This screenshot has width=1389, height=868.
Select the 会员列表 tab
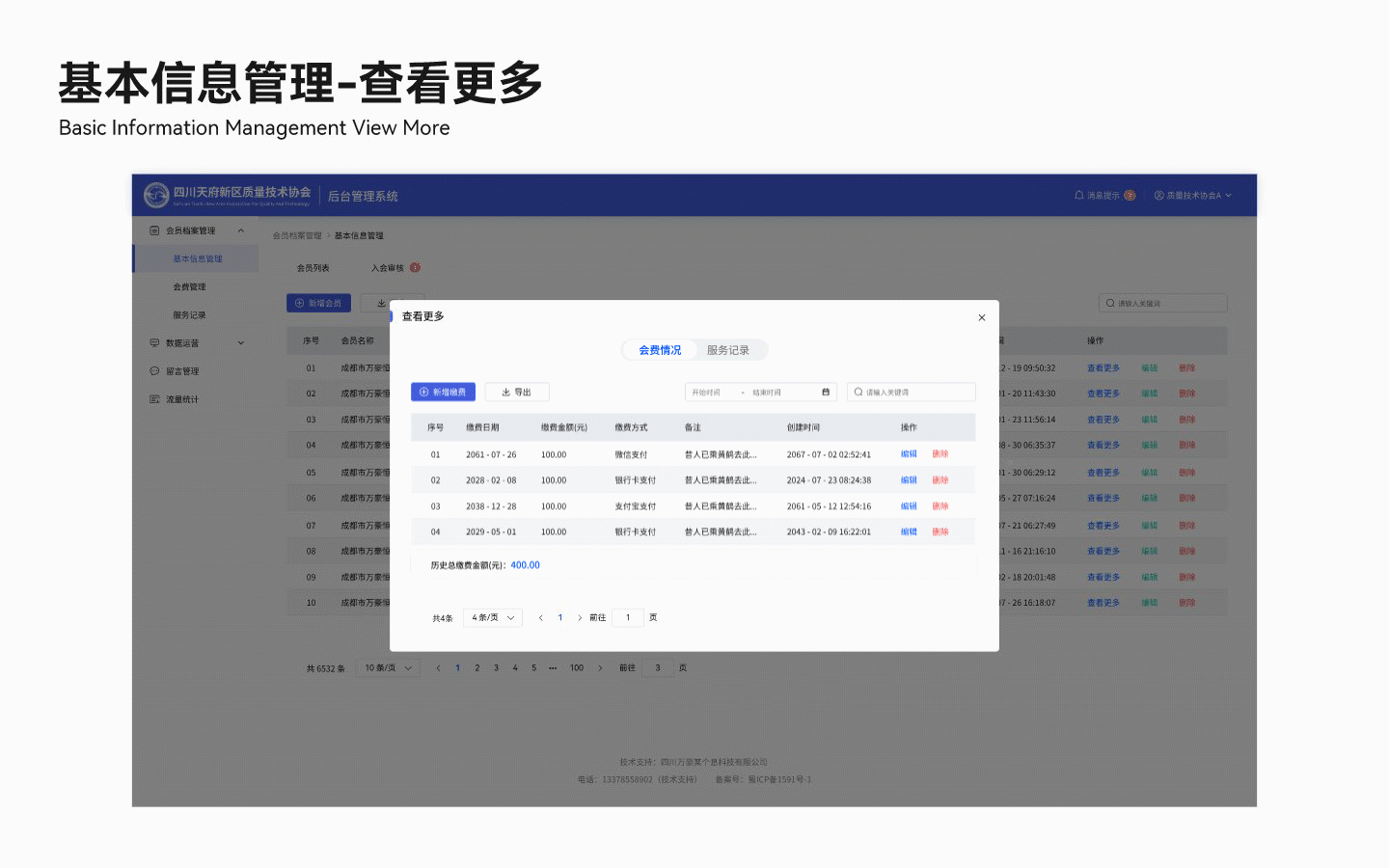tap(313, 268)
